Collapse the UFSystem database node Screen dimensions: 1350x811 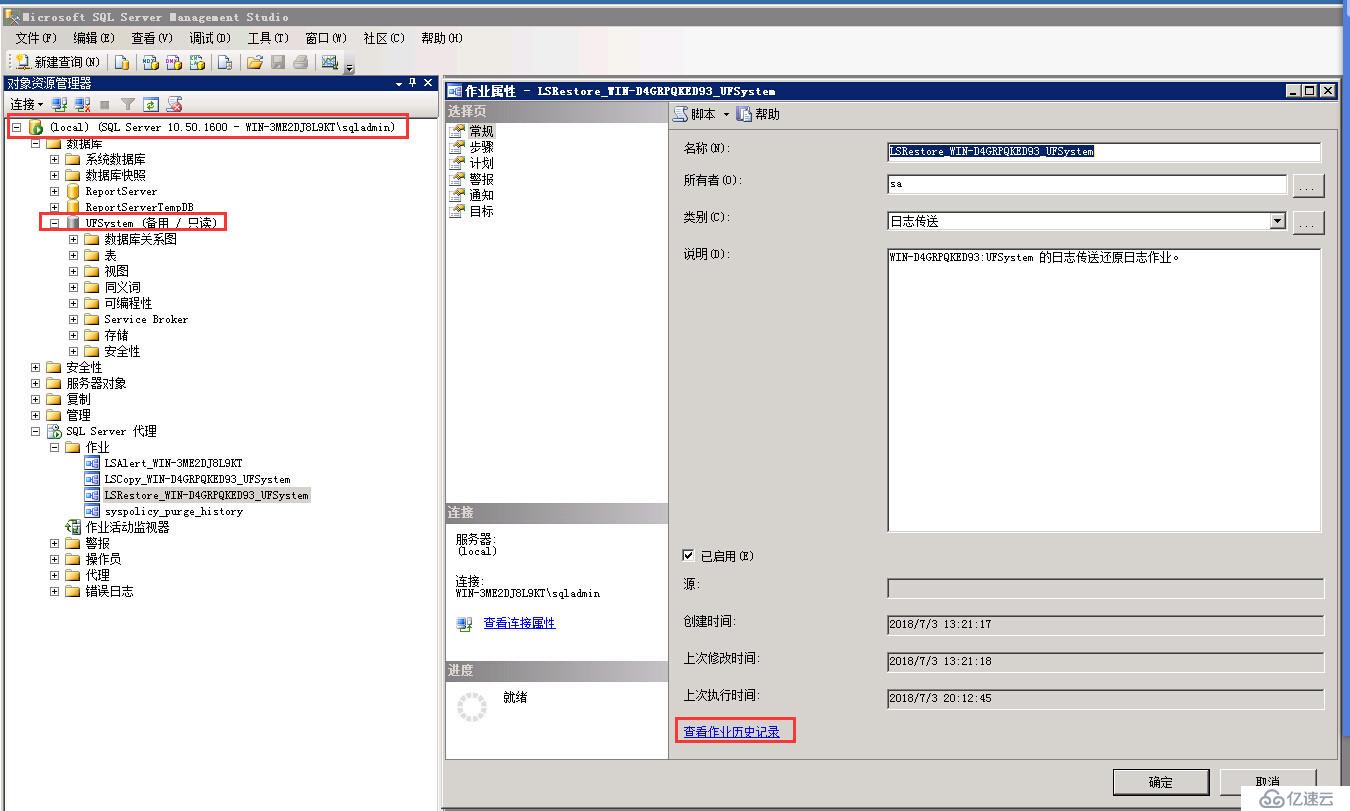[x=55, y=223]
